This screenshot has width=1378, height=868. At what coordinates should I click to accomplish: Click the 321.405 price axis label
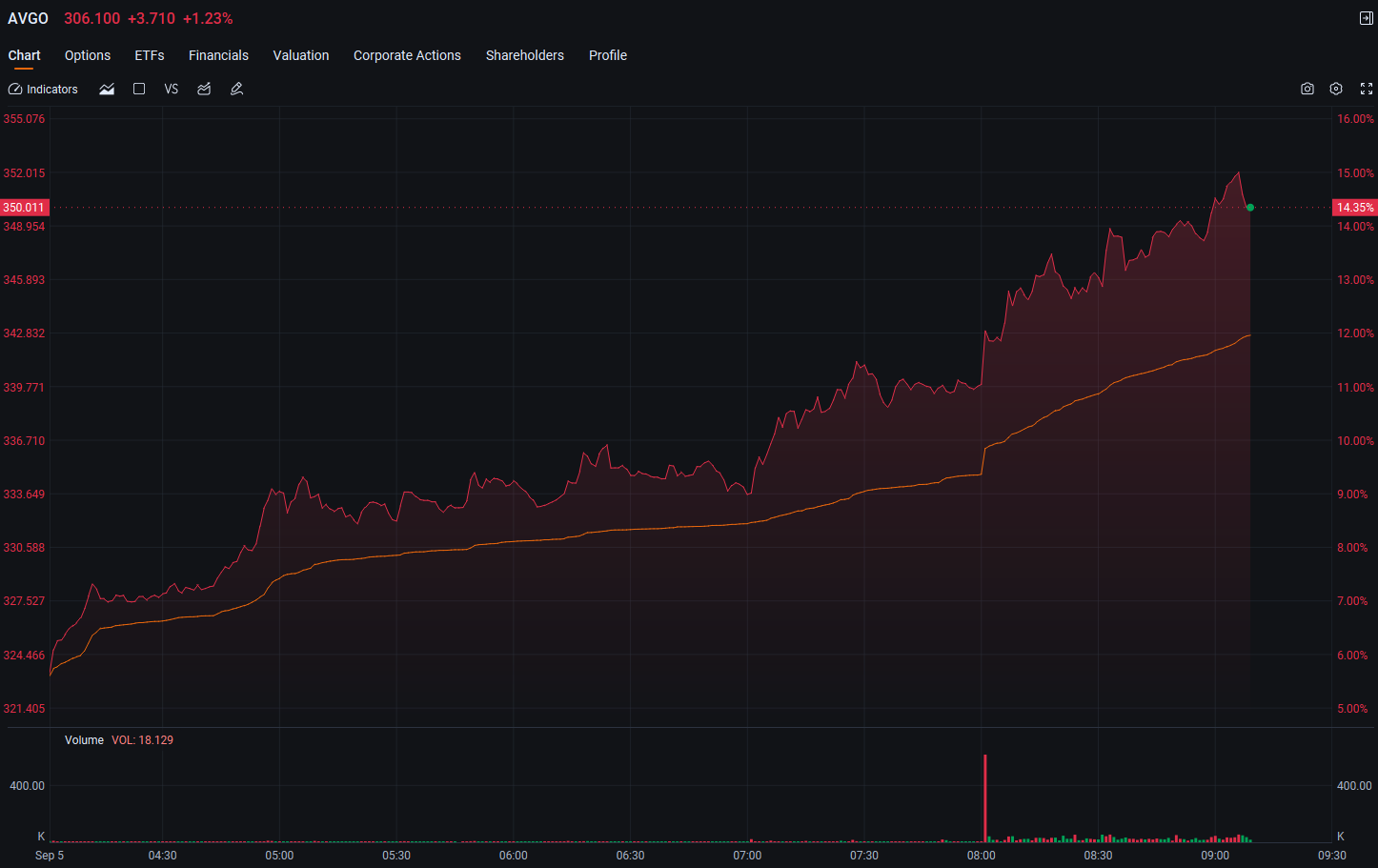click(24, 709)
